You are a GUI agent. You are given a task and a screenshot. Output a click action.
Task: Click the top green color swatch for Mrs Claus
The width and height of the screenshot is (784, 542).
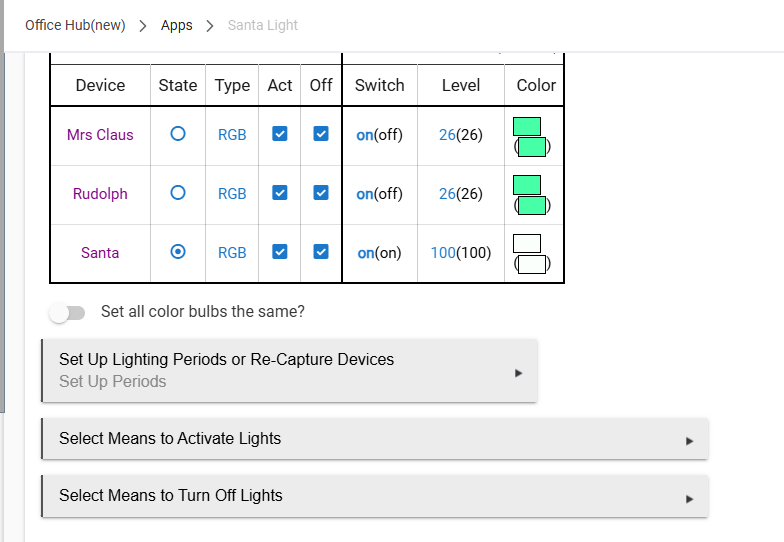pyautogui.click(x=527, y=126)
